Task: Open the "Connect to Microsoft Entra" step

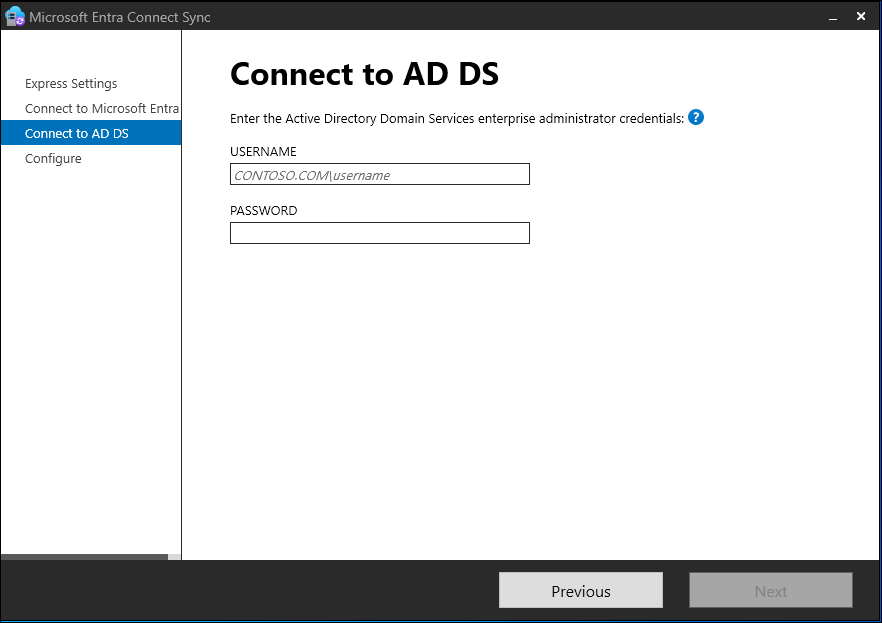Action: coord(100,108)
